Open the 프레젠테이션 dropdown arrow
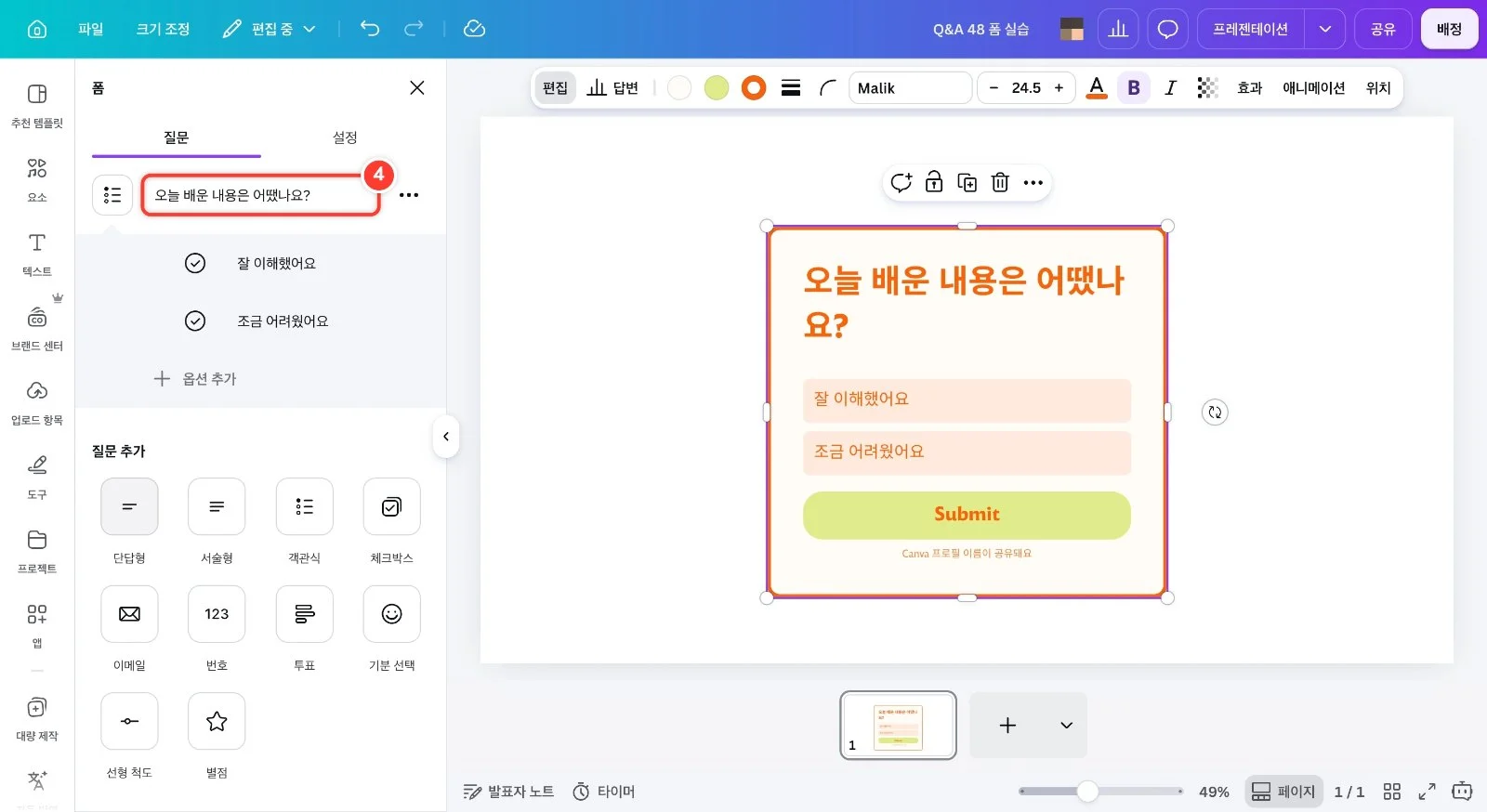Image resolution: width=1487 pixels, height=812 pixels. pyautogui.click(x=1324, y=29)
